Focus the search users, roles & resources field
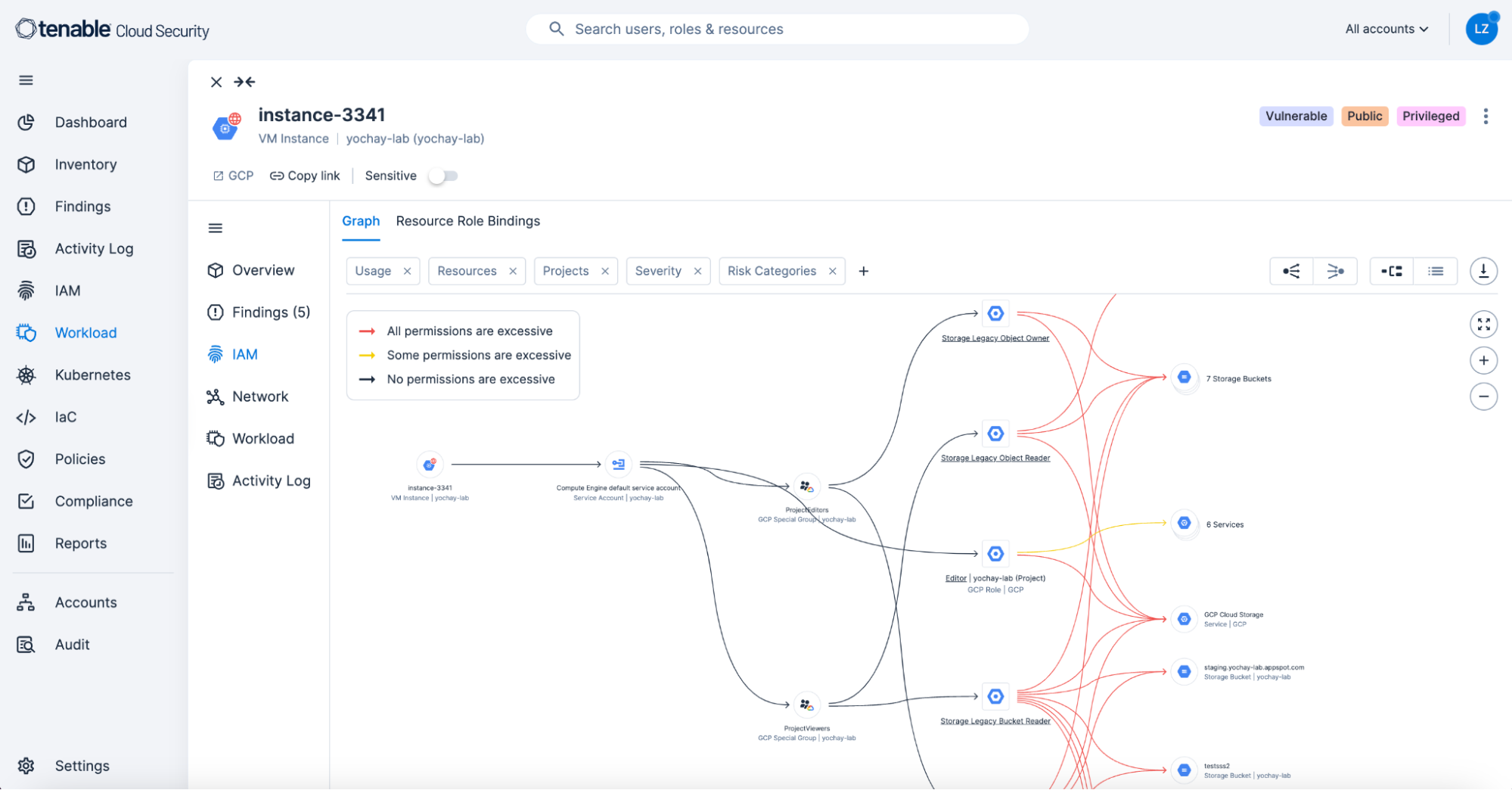This screenshot has width=1512, height=790. point(777,29)
